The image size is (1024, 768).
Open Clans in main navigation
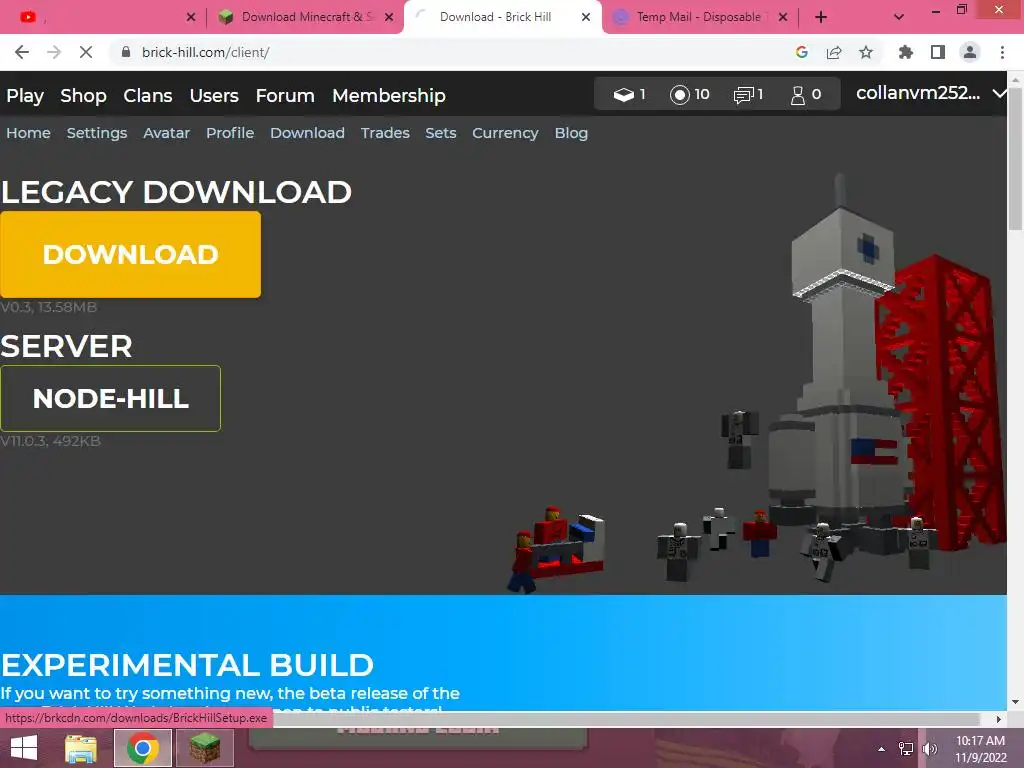[x=148, y=95]
